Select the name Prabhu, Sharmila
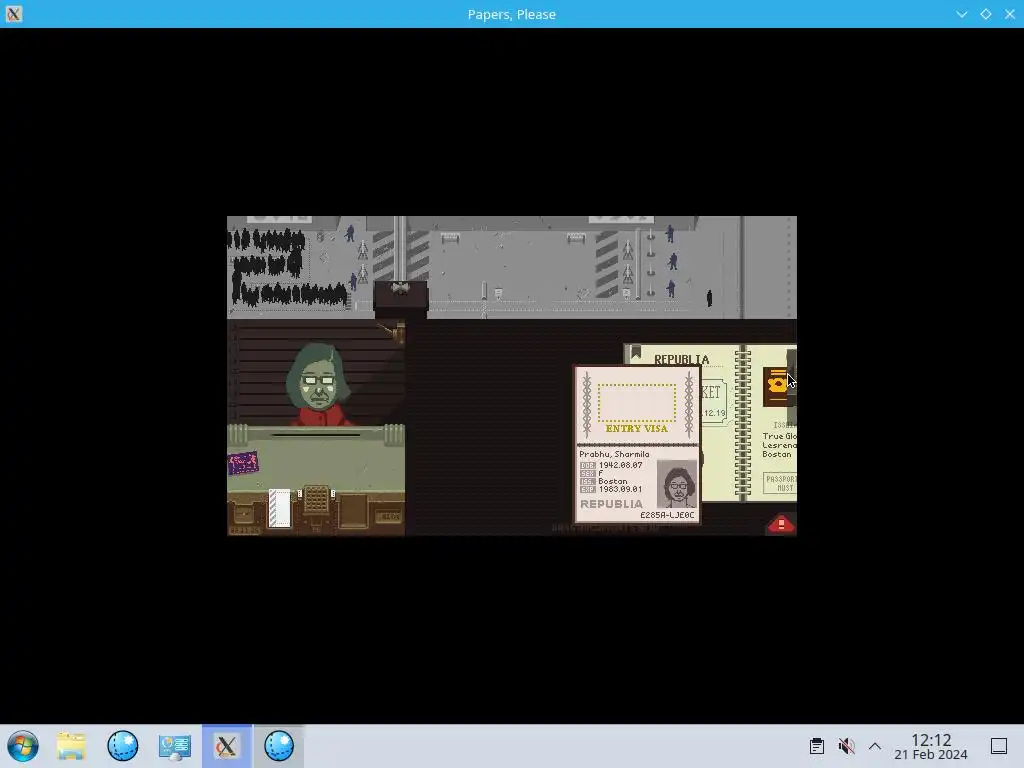Viewport: 1024px width, 768px height. coord(614,454)
